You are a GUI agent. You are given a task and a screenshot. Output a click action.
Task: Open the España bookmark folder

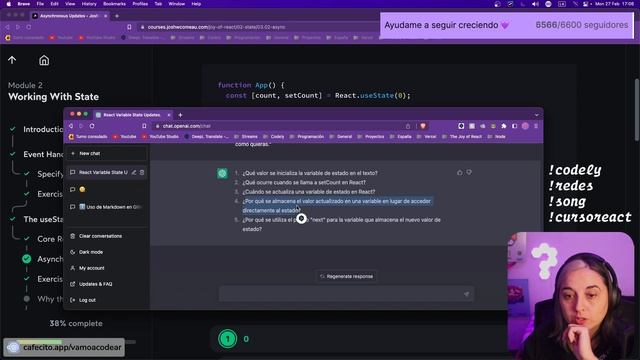tap(401, 137)
